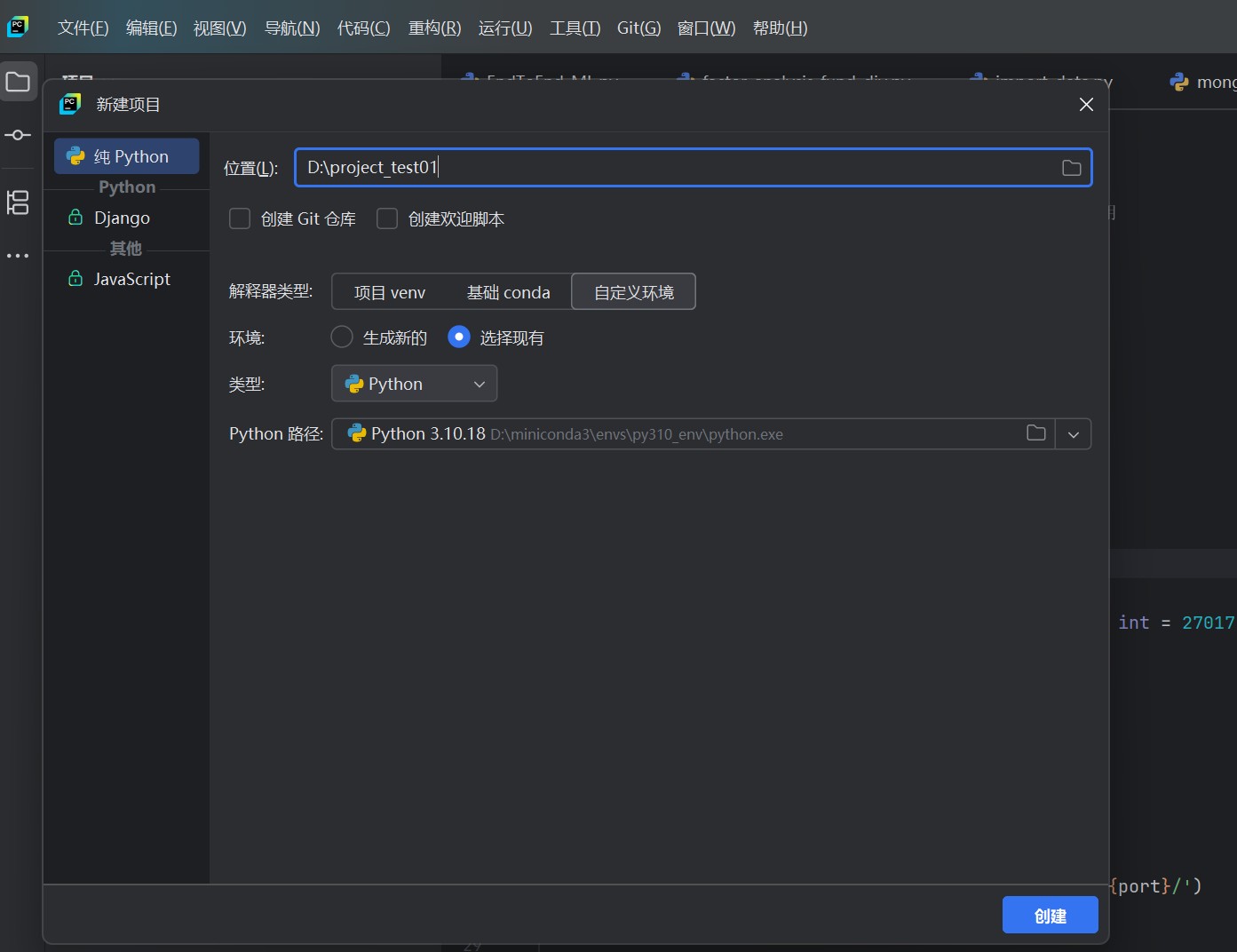Viewport: 1237px width, 952px height.
Task: Switch to the mong editor tab behind the dialog
Action: click(1203, 83)
